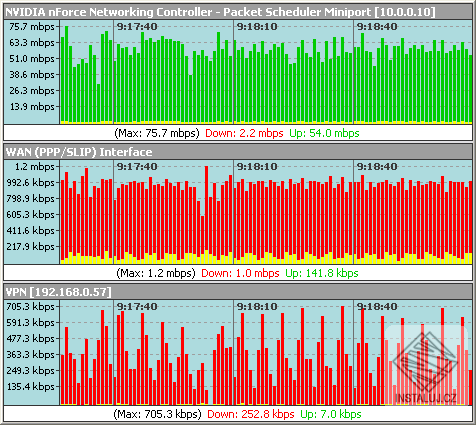The image size is (476, 425).
Task: Click the 605.3 kbps scale label
Action: [x=30, y=215]
